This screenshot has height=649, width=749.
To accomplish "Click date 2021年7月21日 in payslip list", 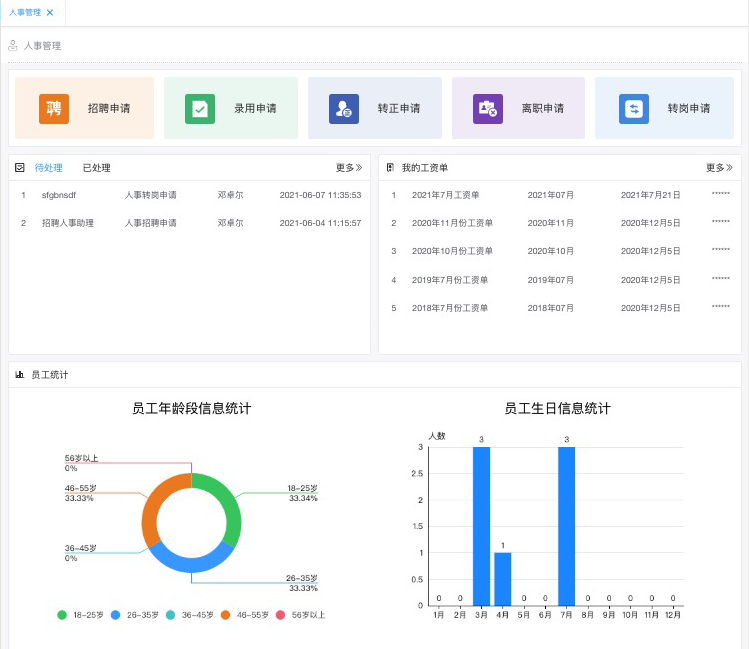I will (x=651, y=195).
